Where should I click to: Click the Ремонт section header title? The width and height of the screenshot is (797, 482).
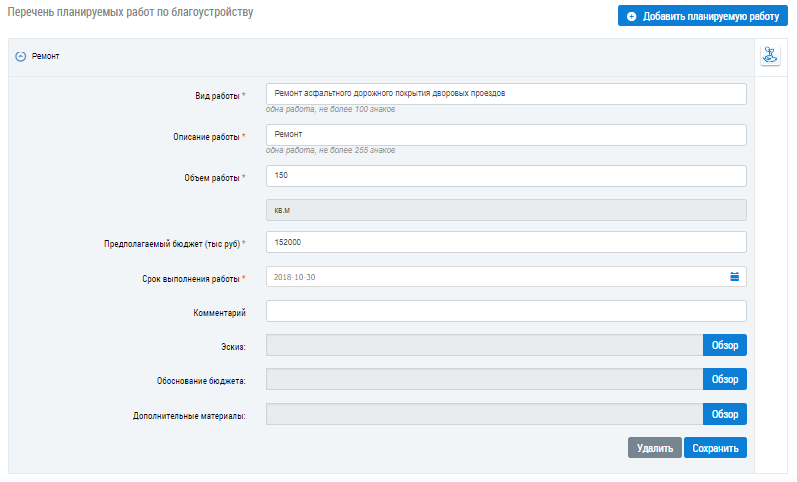click(46, 57)
